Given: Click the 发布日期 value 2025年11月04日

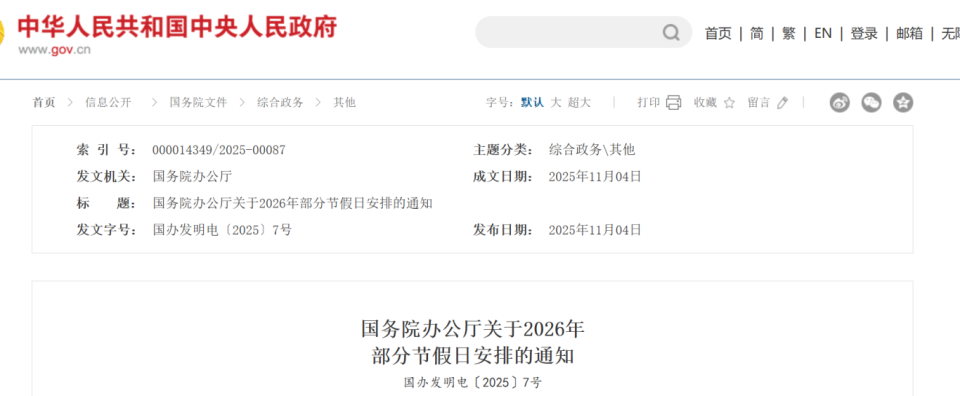Looking at the screenshot, I should click(x=595, y=230).
